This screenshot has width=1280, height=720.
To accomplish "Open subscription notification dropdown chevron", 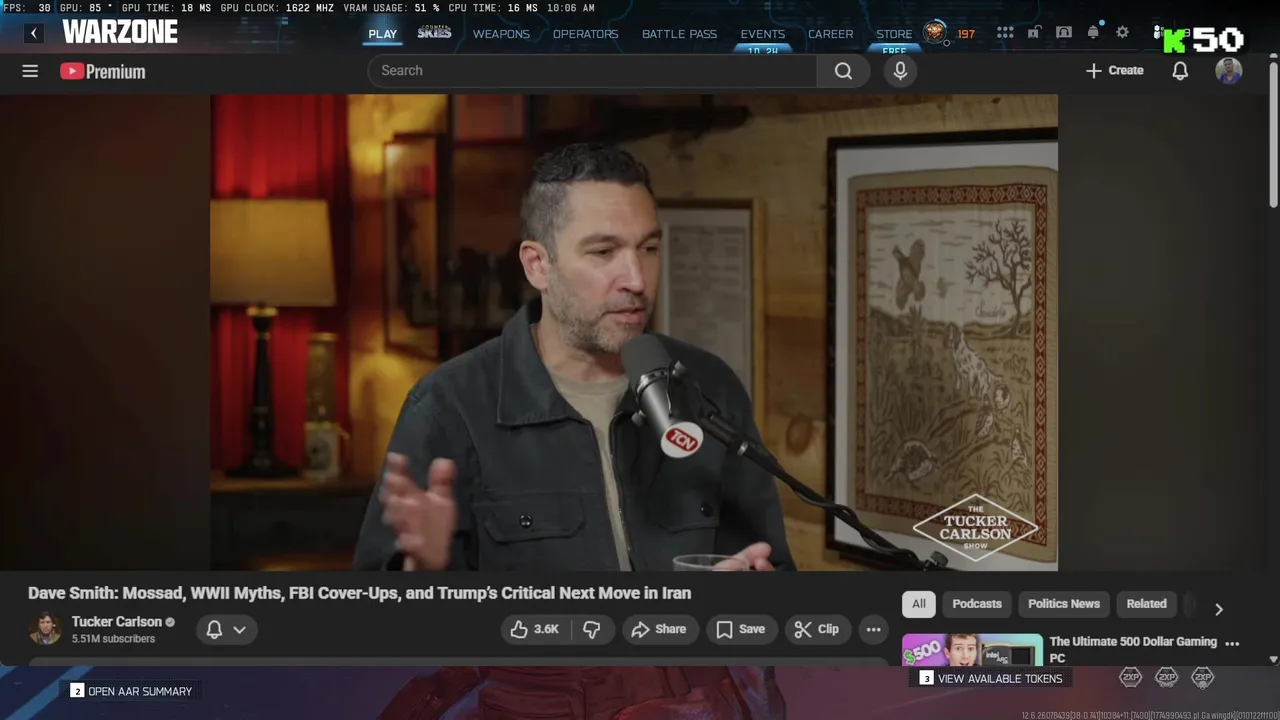I will (239, 629).
